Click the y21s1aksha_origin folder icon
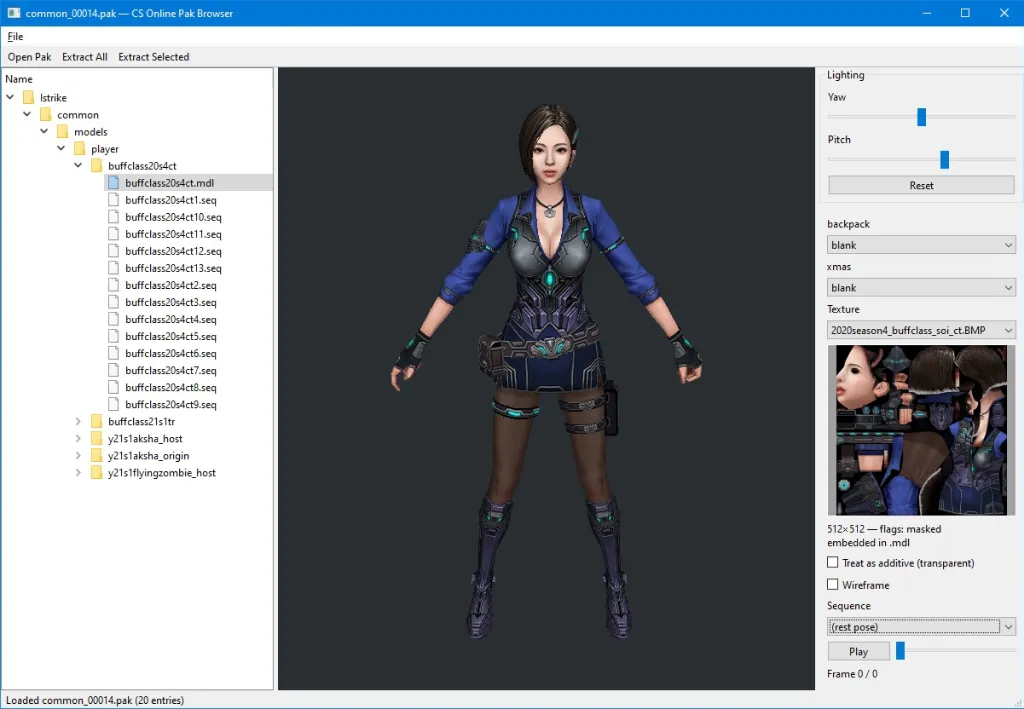1024x709 pixels. 96,456
